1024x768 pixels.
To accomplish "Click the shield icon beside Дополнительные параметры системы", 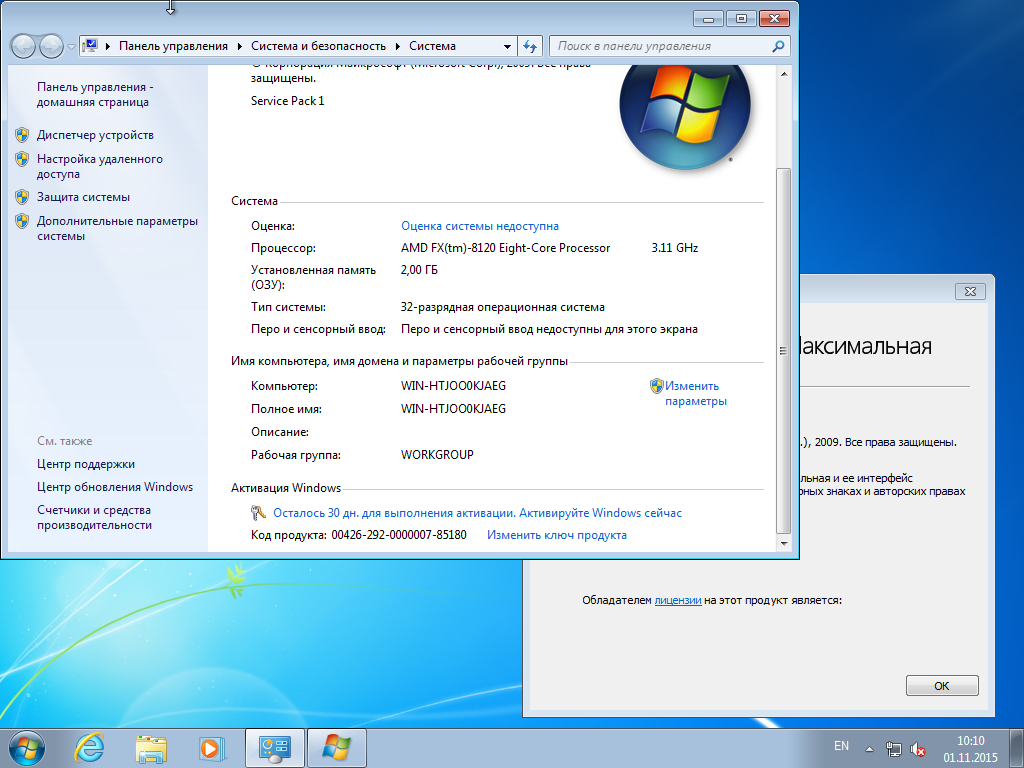I will [22, 221].
